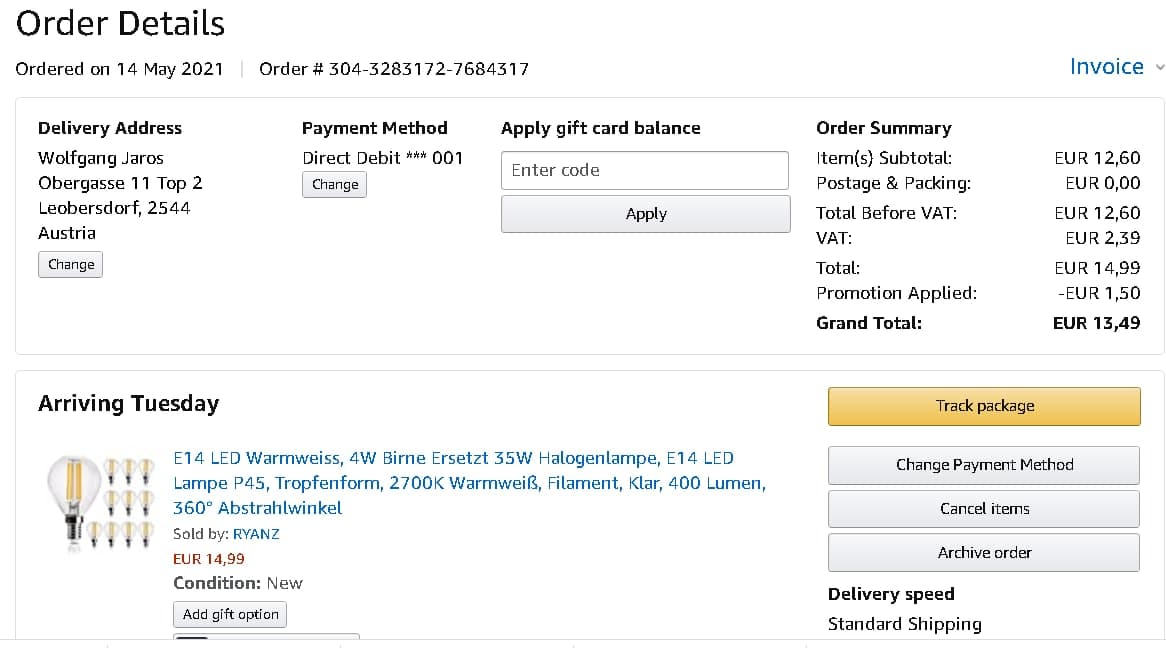Open the E14 LED Warmweiss product link
This screenshot has width=1166, height=648.
point(468,483)
